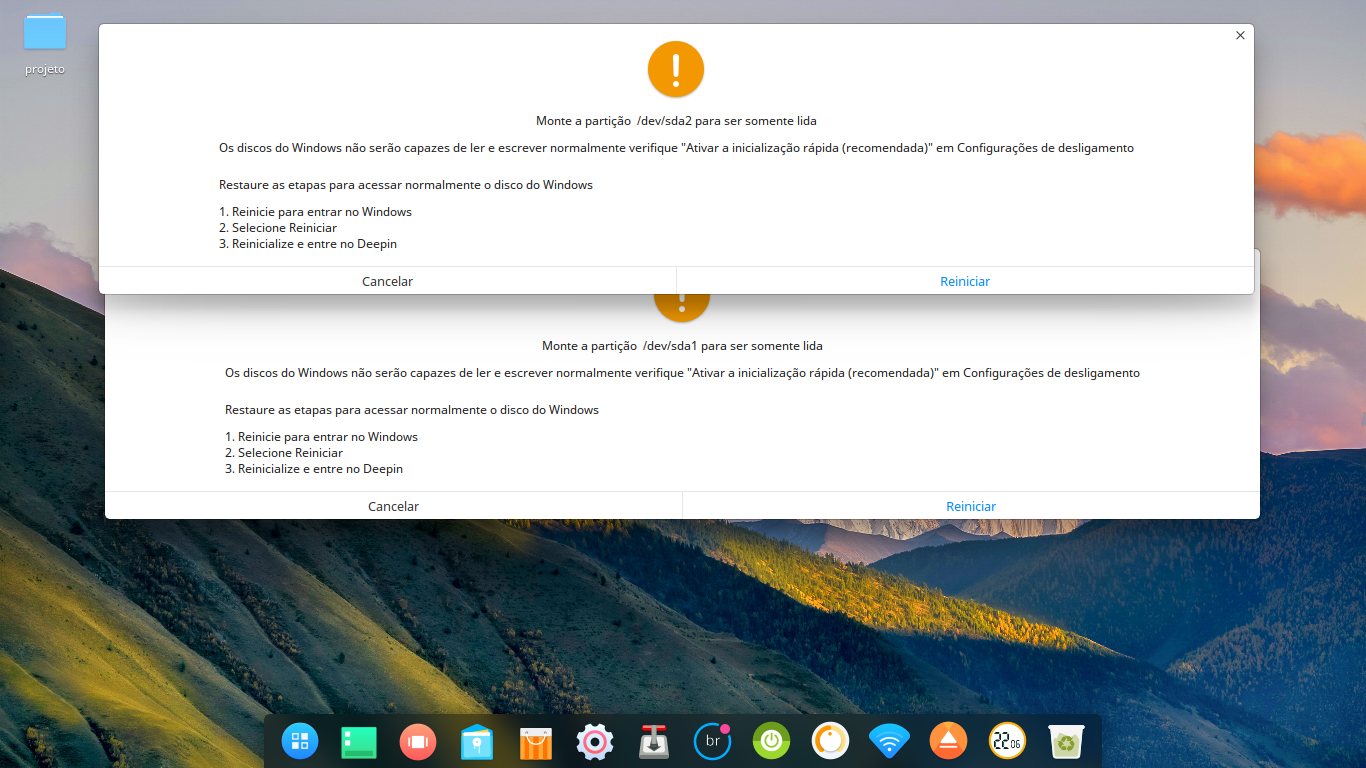Viewport: 1366px width, 768px height.
Task: Click '1. Reinicie para entrar no Windows' in sda1 dialog
Action: coord(321,437)
